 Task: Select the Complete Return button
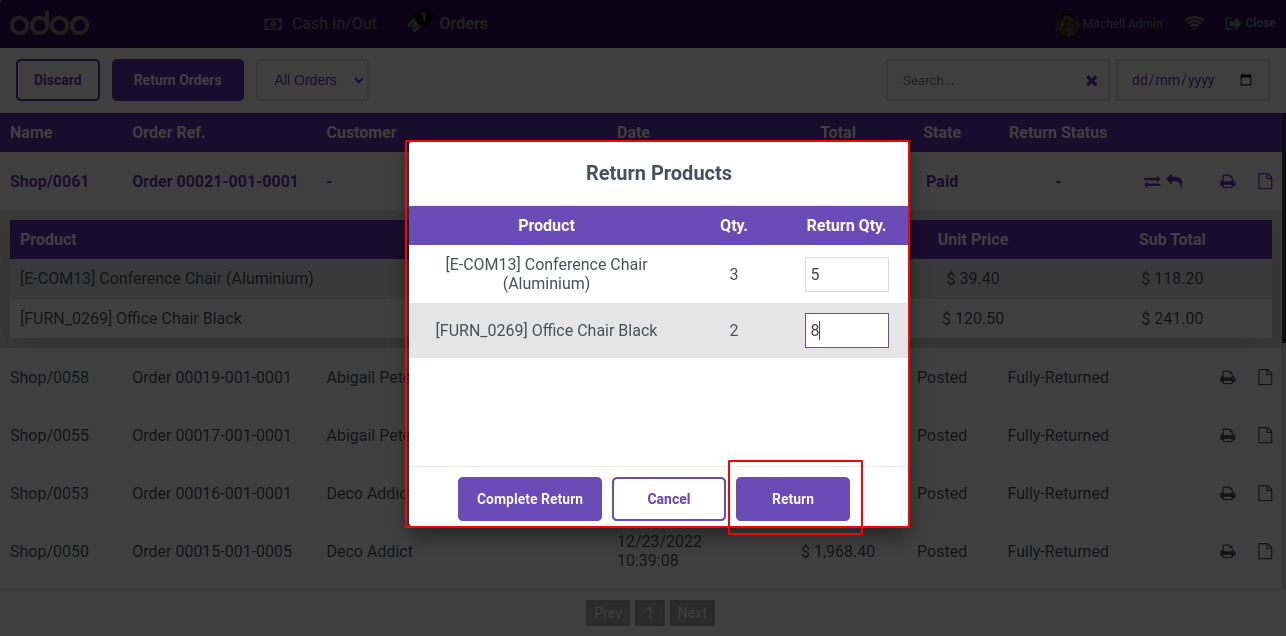[x=530, y=499]
